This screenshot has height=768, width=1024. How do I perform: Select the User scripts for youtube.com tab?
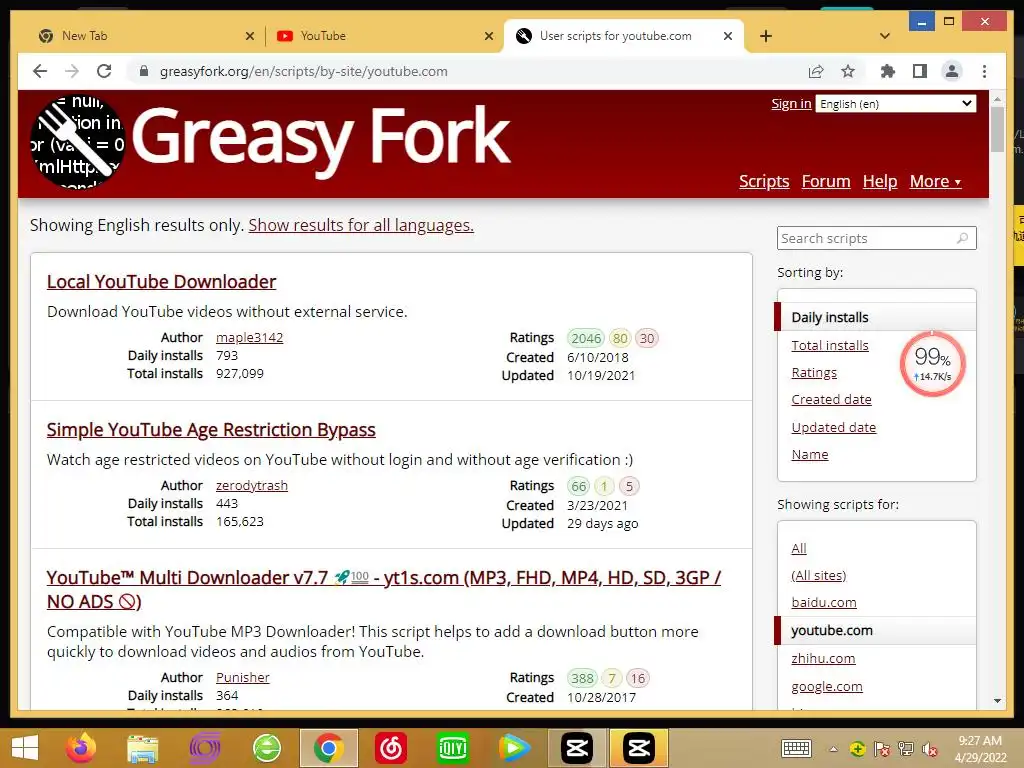click(624, 36)
